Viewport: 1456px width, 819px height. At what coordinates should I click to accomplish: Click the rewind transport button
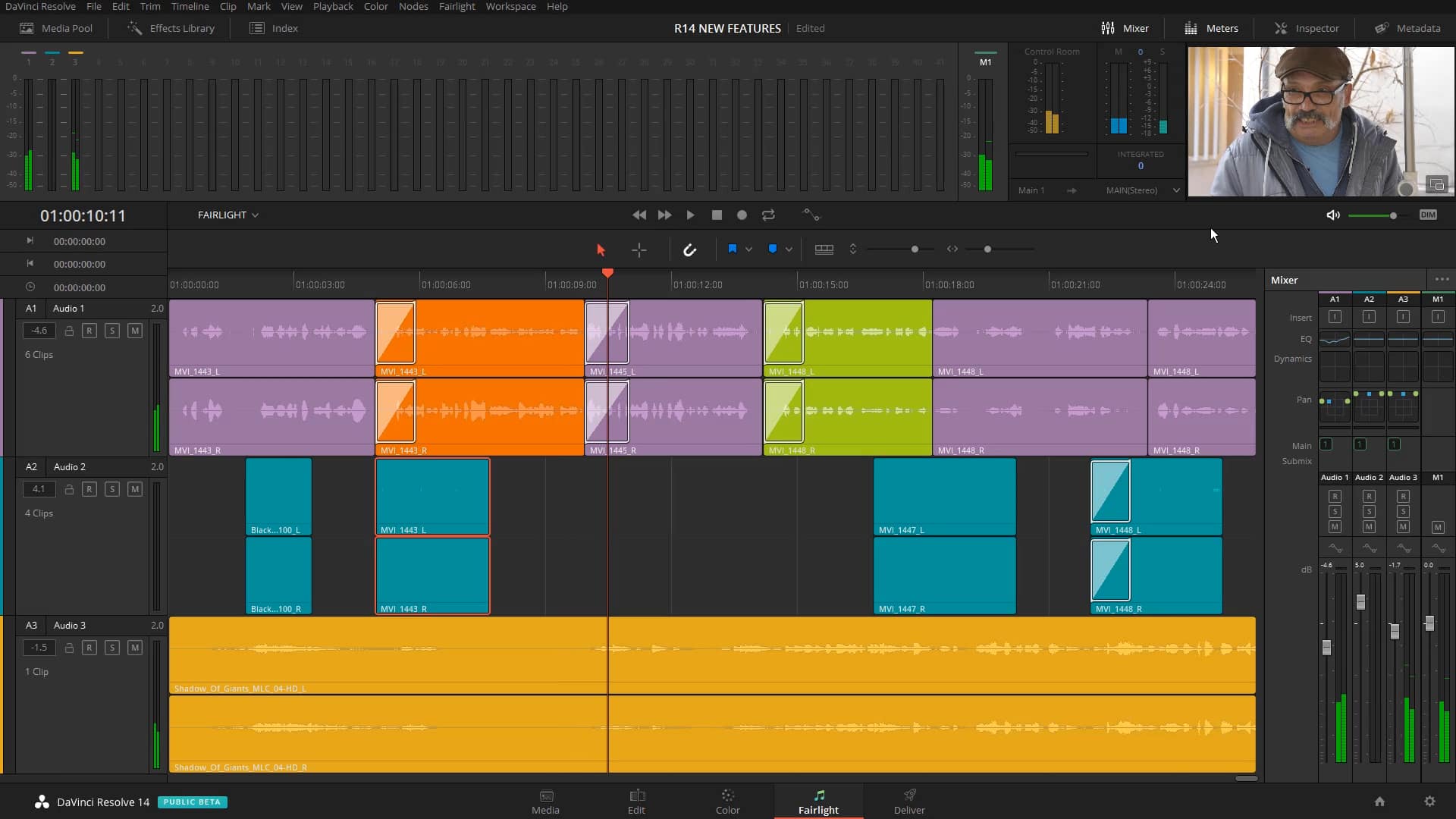(639, 215)
